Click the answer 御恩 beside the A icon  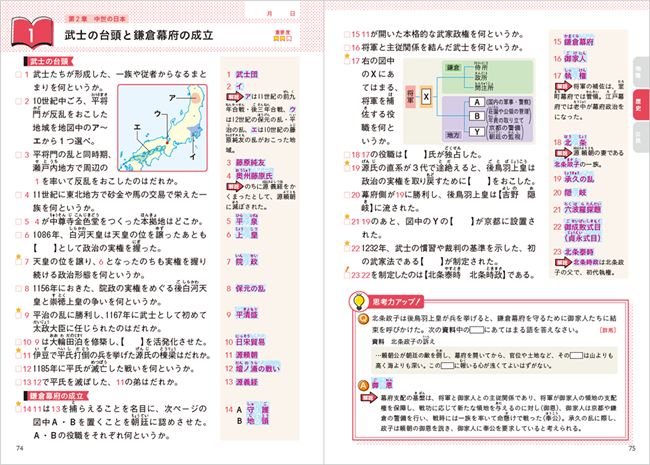point(382,385)
